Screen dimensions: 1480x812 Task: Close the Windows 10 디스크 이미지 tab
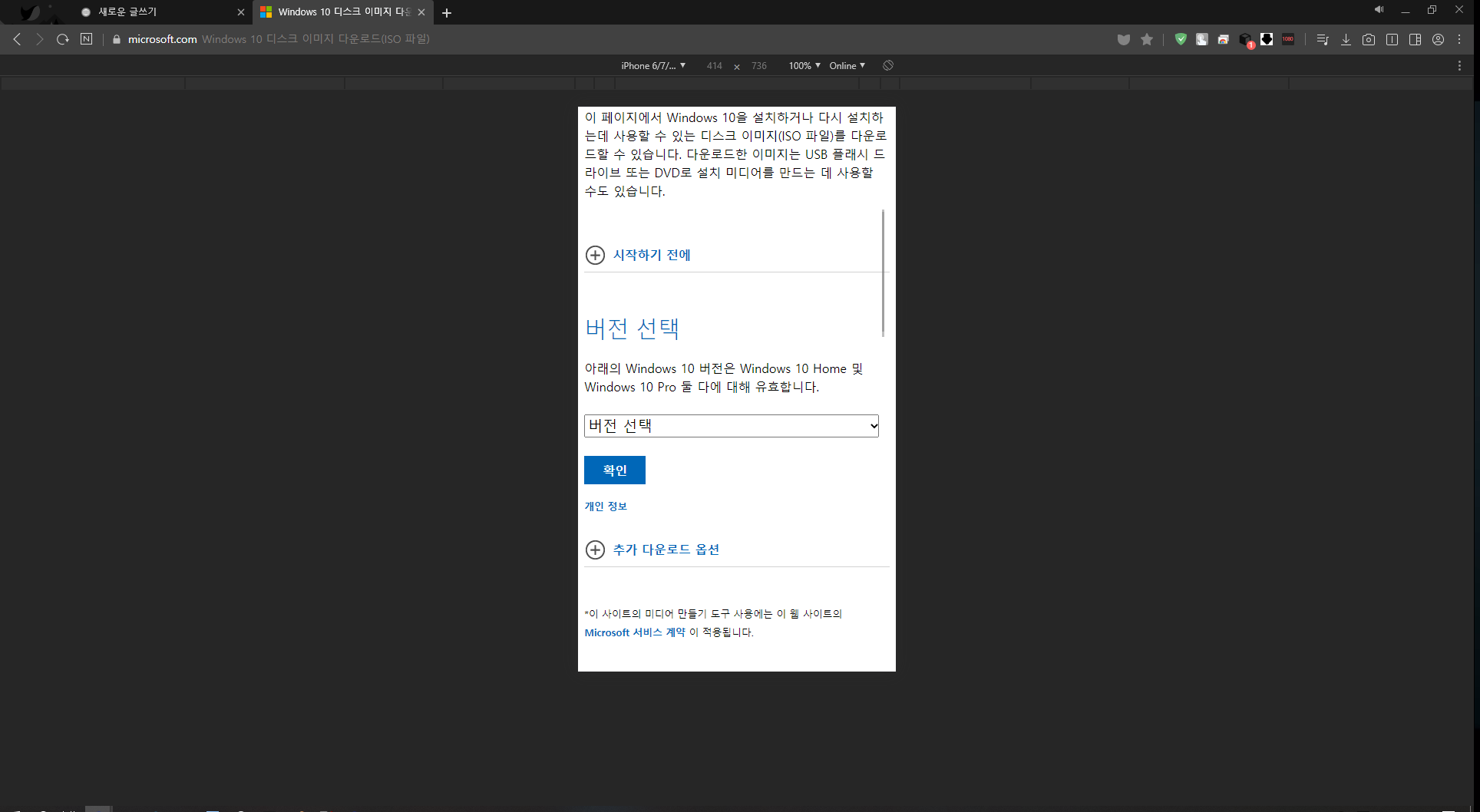(x=421, y=12)
